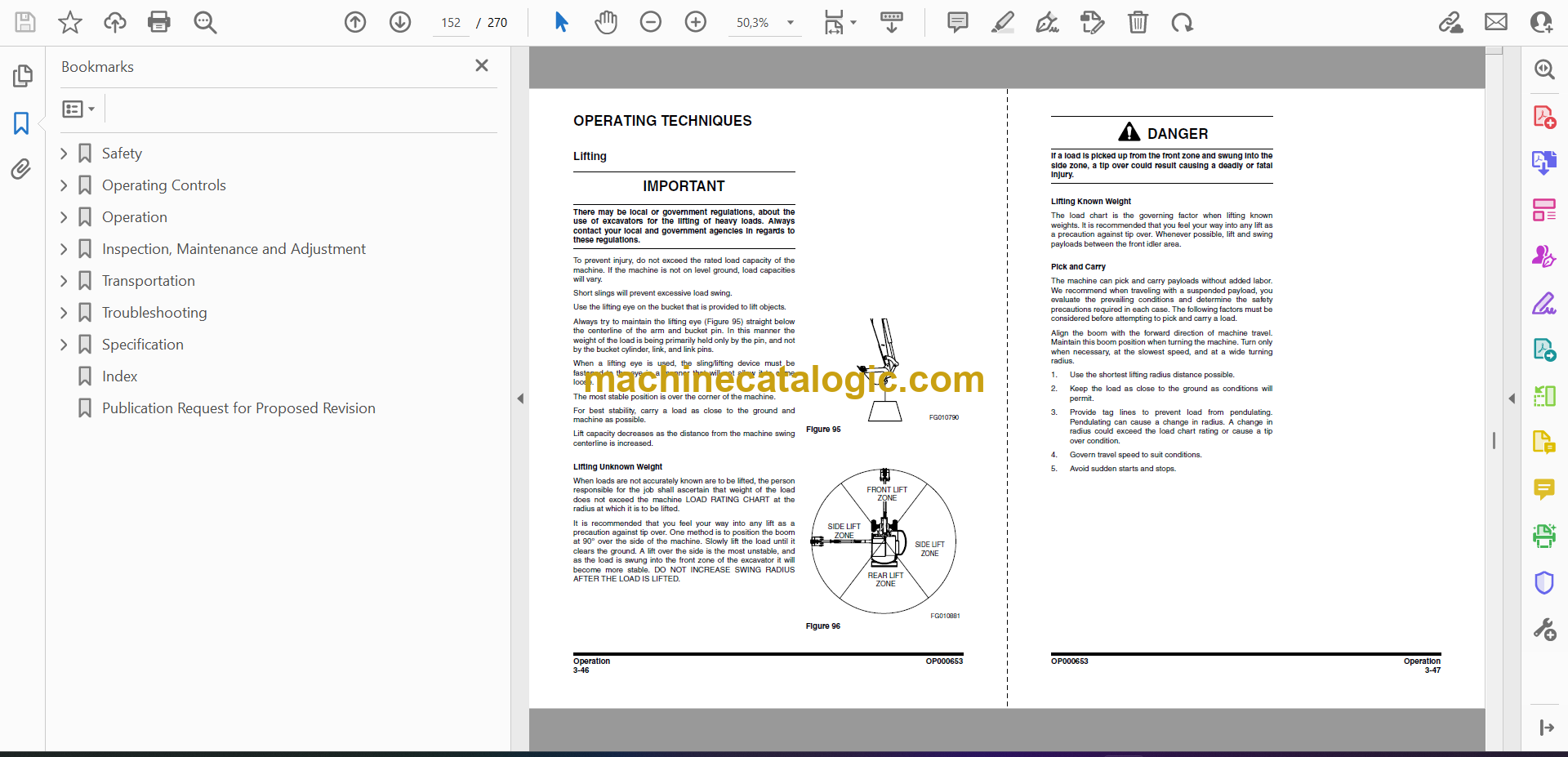1568x757 pixels.
Task: Open Troubleshooting bookmark
Action: pyautogui.click(x=154, y=313)
